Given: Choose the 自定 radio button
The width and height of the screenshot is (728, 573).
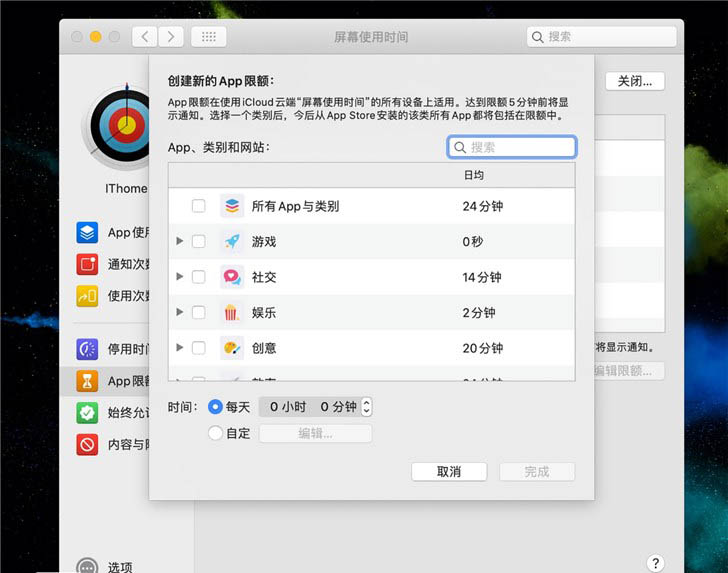Looking at the screenshot, I should click(x=215, y=434).
